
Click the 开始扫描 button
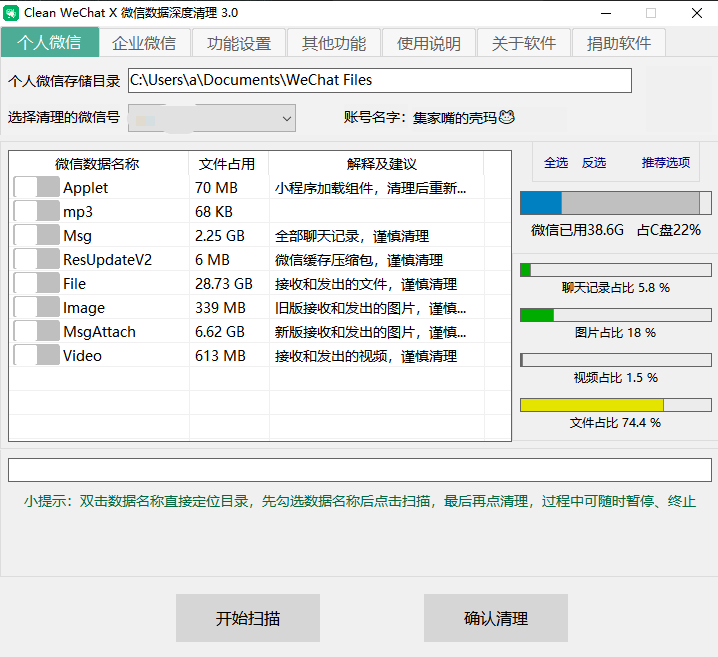(248, 618)
